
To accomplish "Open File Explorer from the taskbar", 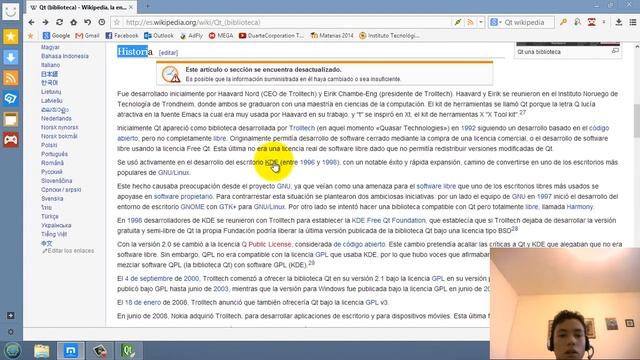I will point(42,351).
